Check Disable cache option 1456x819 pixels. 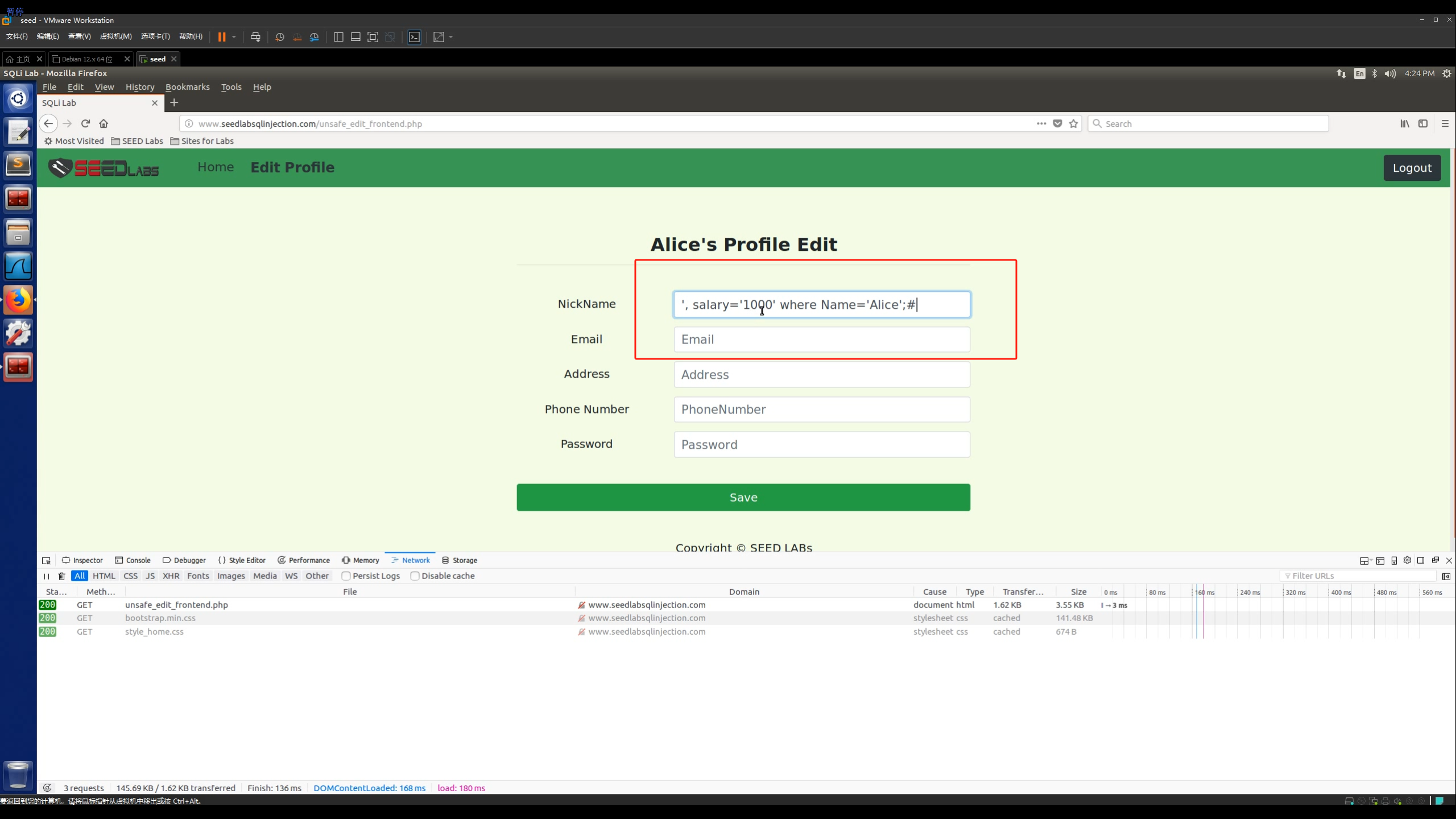pyautogui.click(x=415, y=576)
